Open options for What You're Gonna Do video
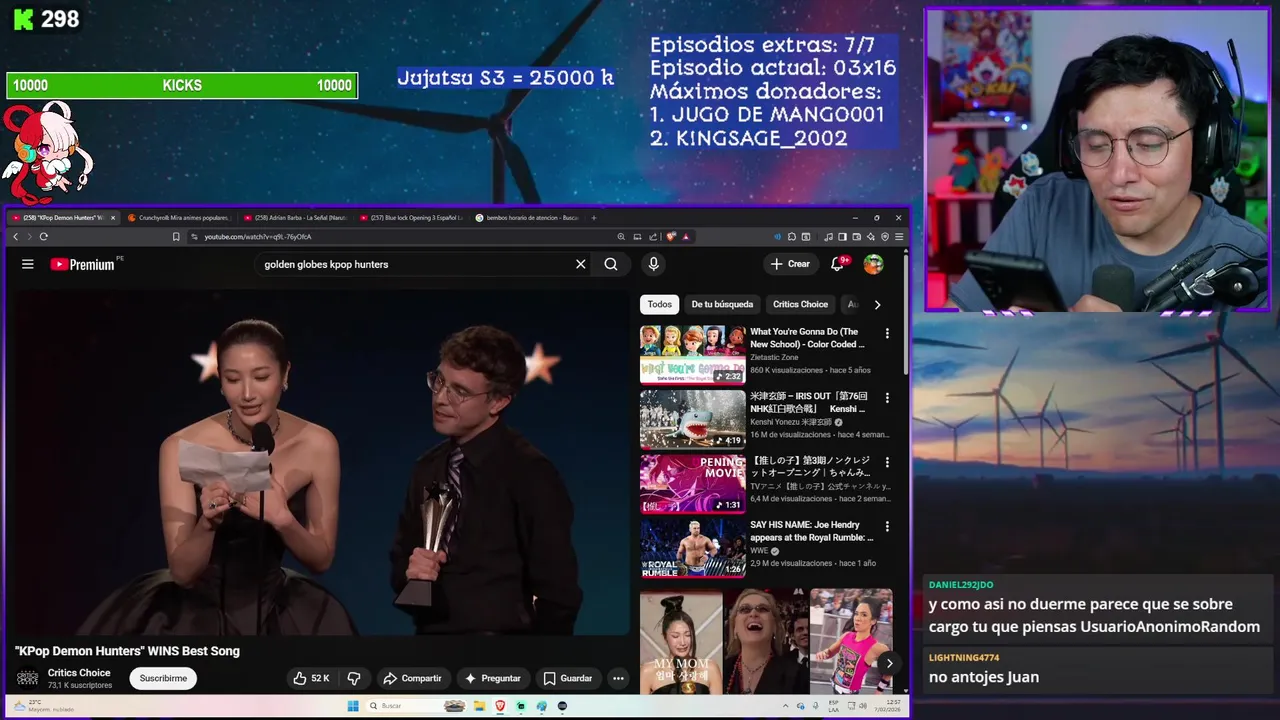Viewport: 1280px width, 720px height. 887,333
